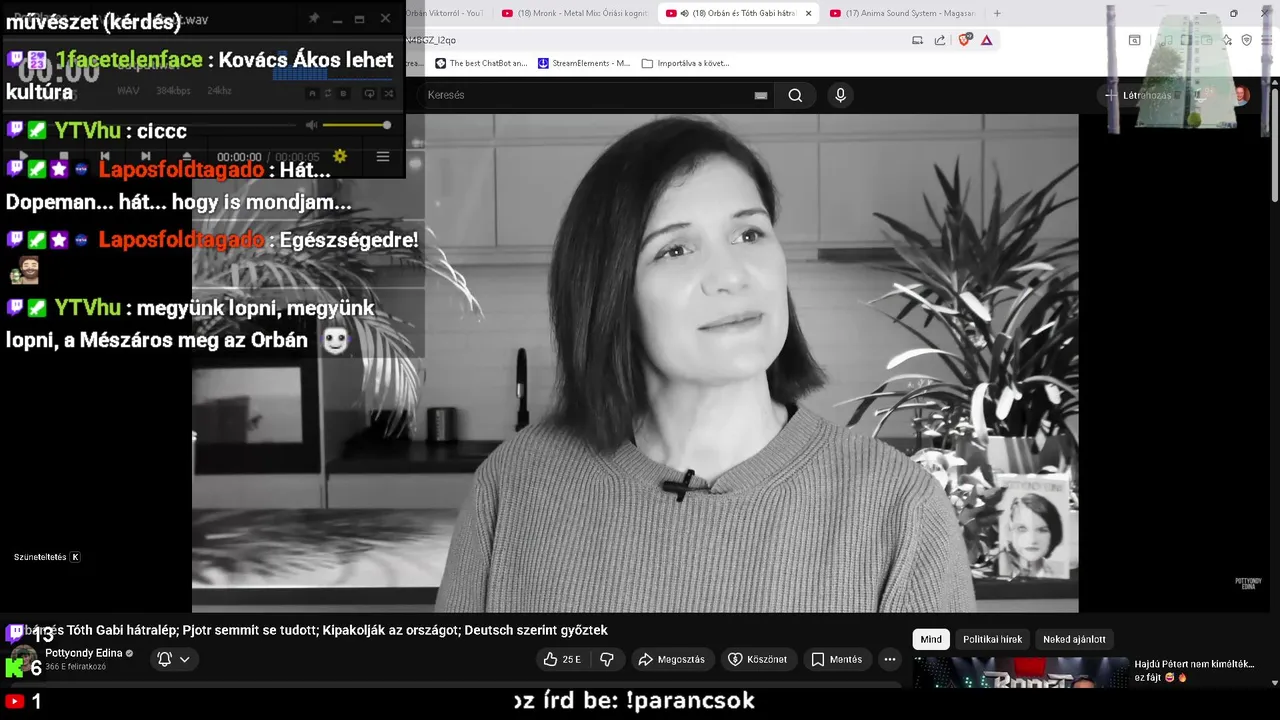The height and width of the screenshot is (720, 1280).
Task: Switch to Orbán Viktorról YouTube tab
Action: [x=447, y=13]
